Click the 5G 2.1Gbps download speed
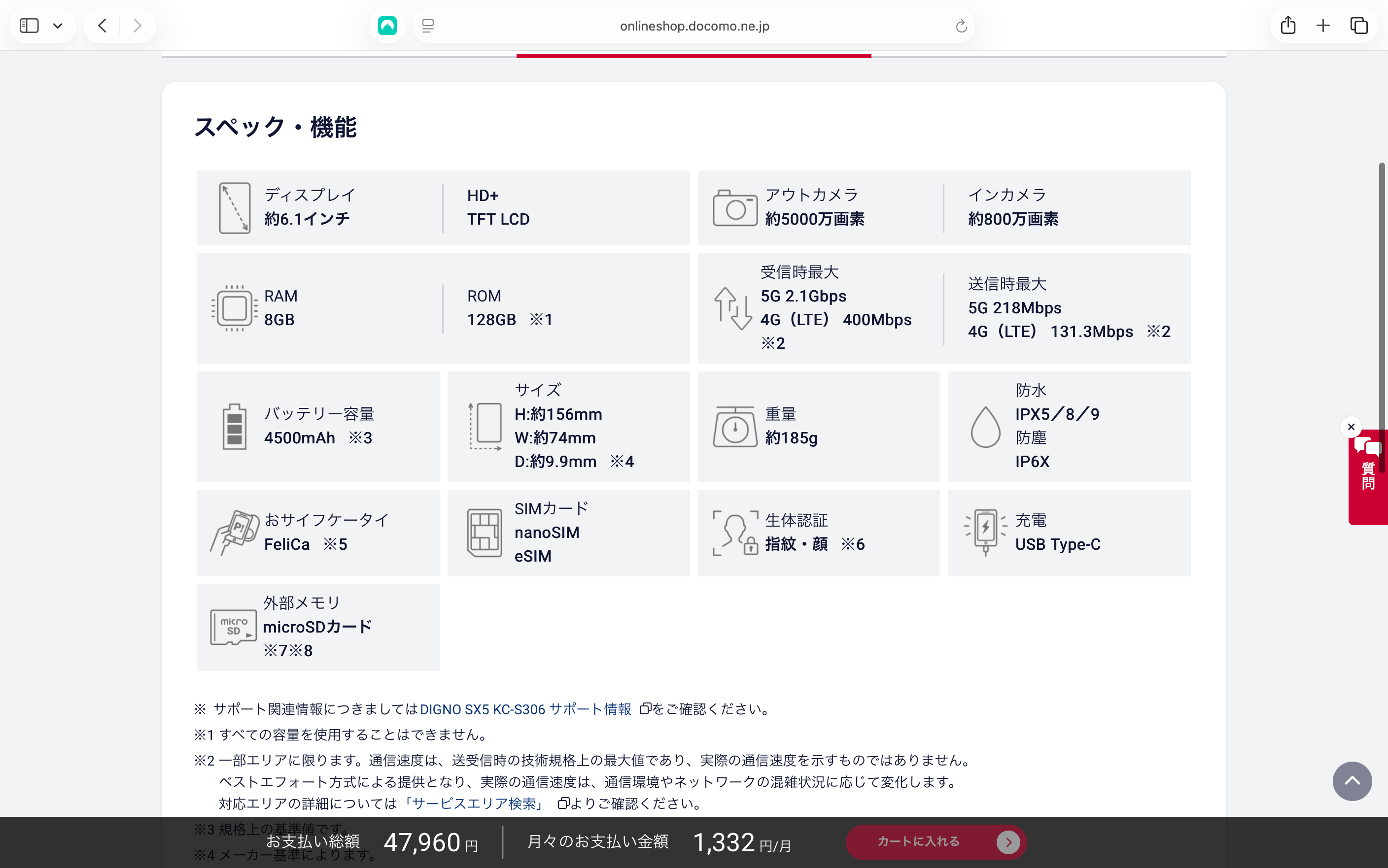This screenshot has width=1388, height=868. point(803,296)
